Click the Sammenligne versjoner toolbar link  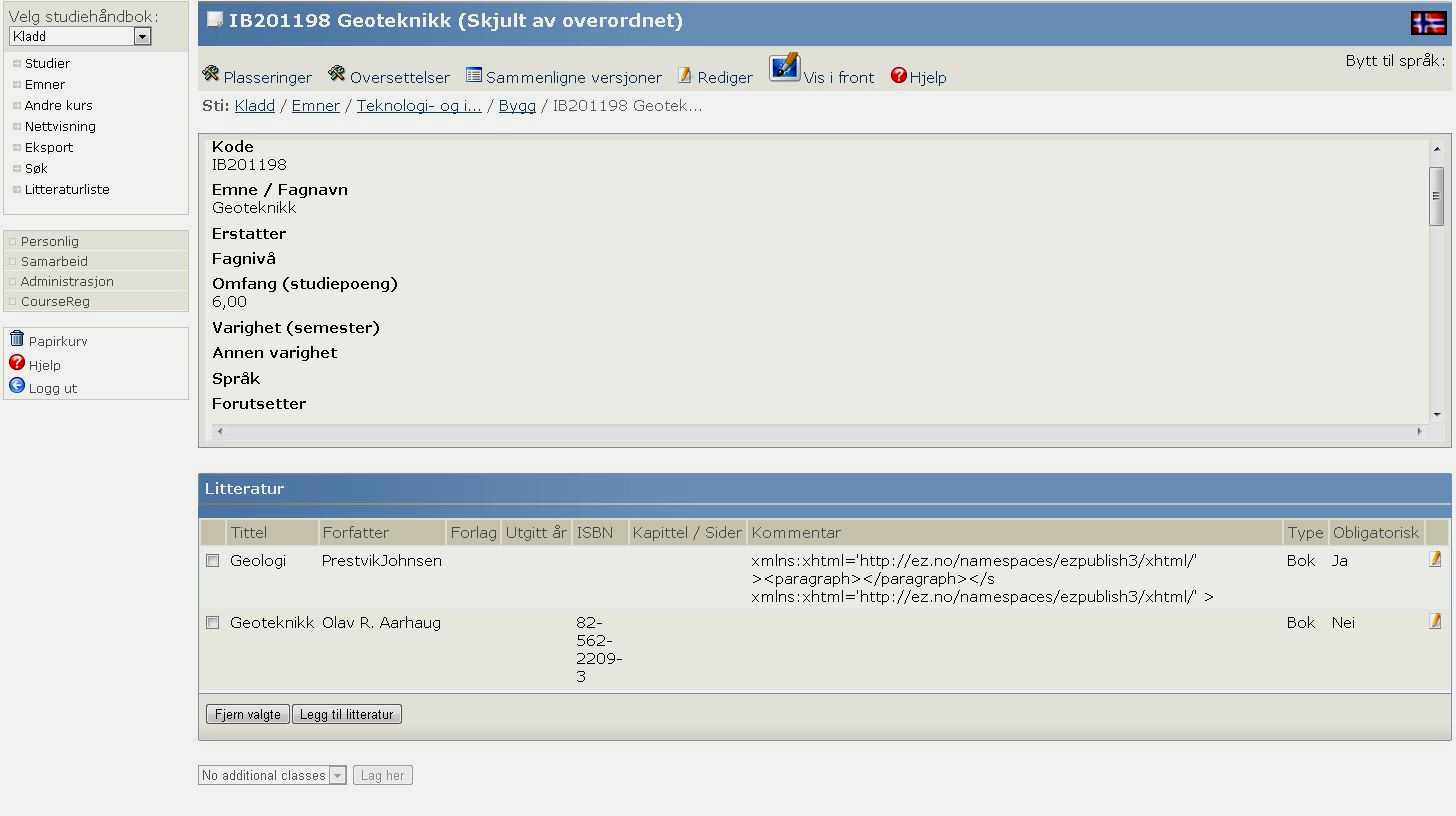click(x=574, y=77)
